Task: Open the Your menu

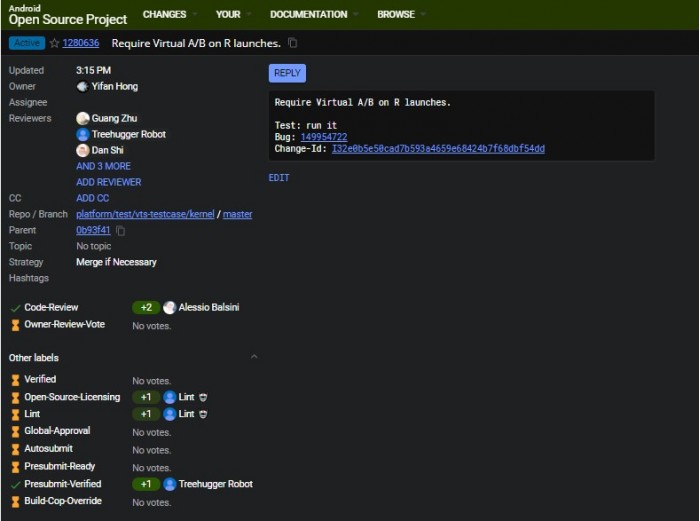Action: click(228, 15)
